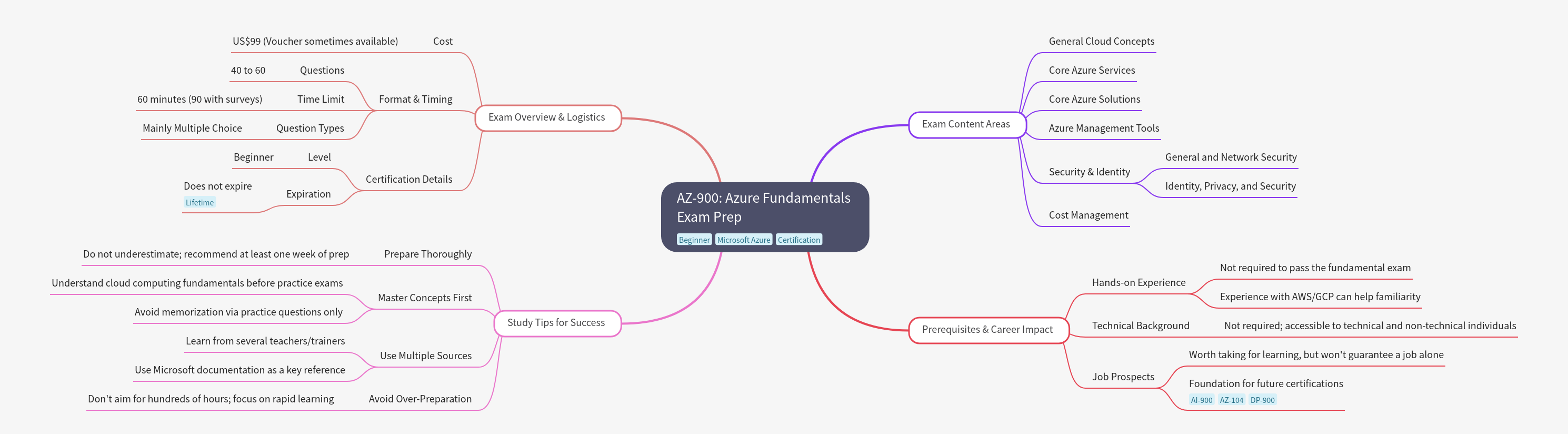Click the Time Limit node
Image resolution: width=1568 pixels, height=434 pixels.
[x=321, y=99]
